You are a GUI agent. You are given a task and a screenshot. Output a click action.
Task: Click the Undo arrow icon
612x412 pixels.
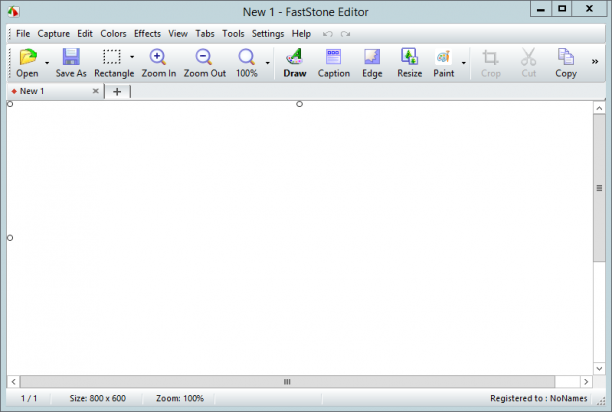point(327,34)
